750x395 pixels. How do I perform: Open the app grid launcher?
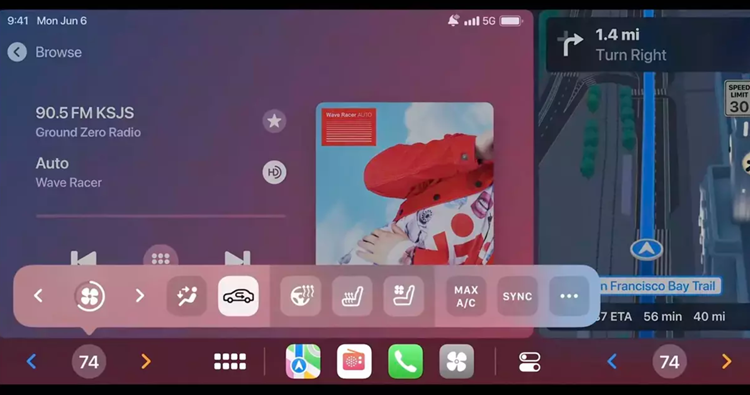point(230,362)
